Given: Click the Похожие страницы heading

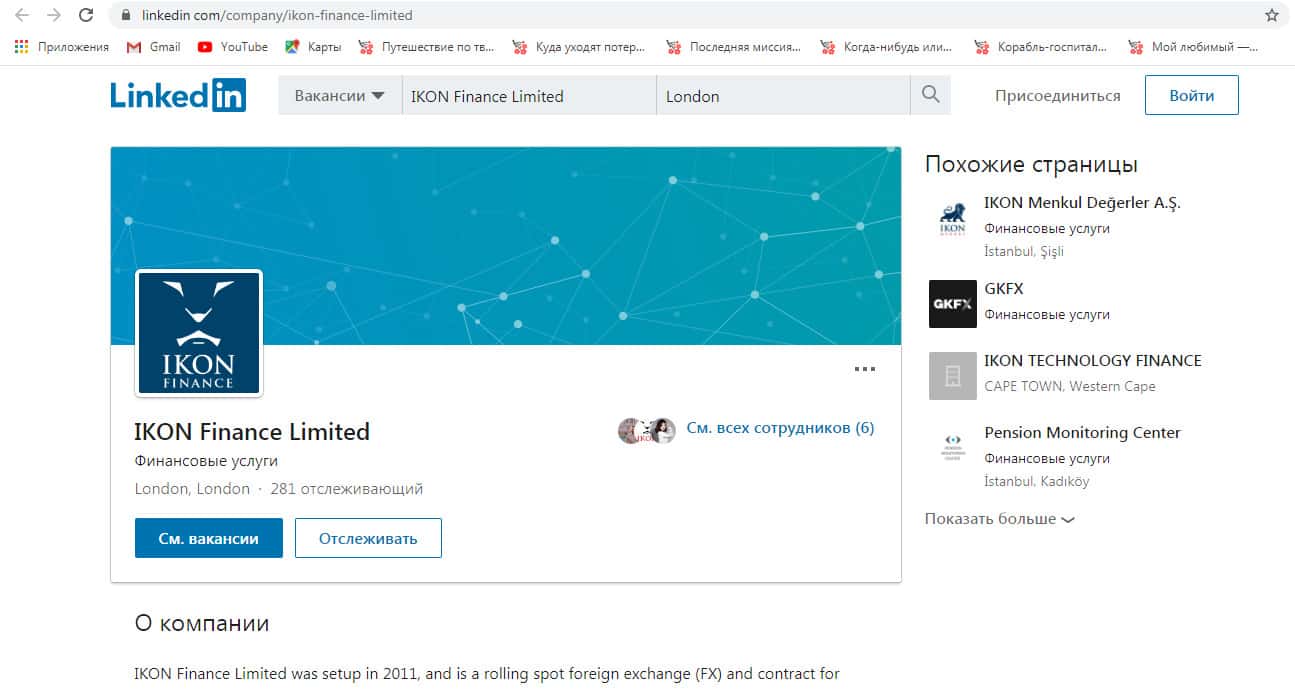Looking at the screenshot, I should tap(1031, 164).
